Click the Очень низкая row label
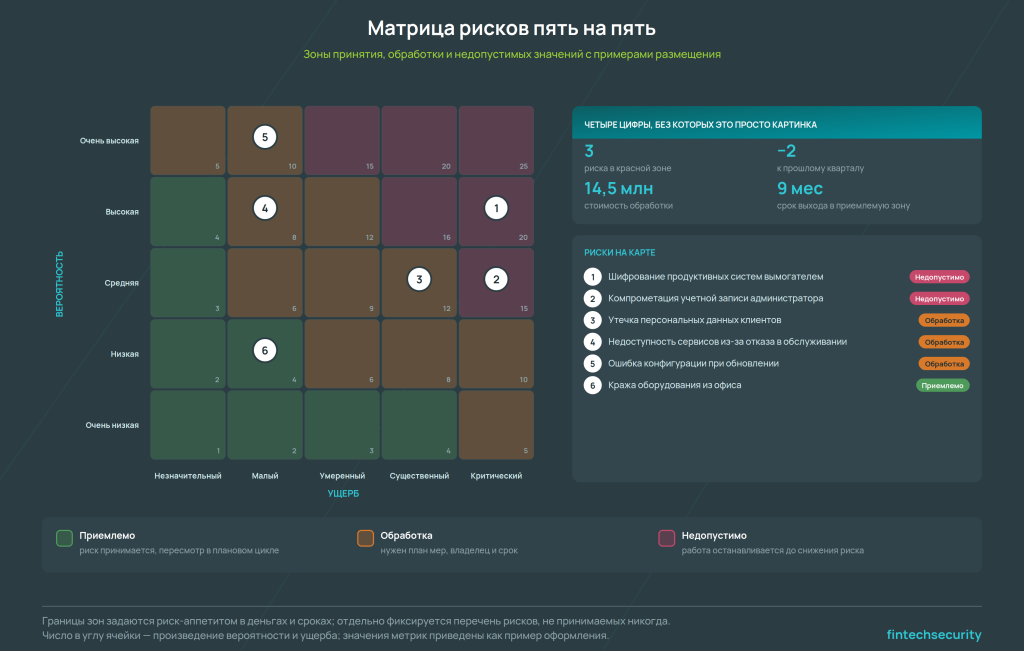 pos(112,425)
